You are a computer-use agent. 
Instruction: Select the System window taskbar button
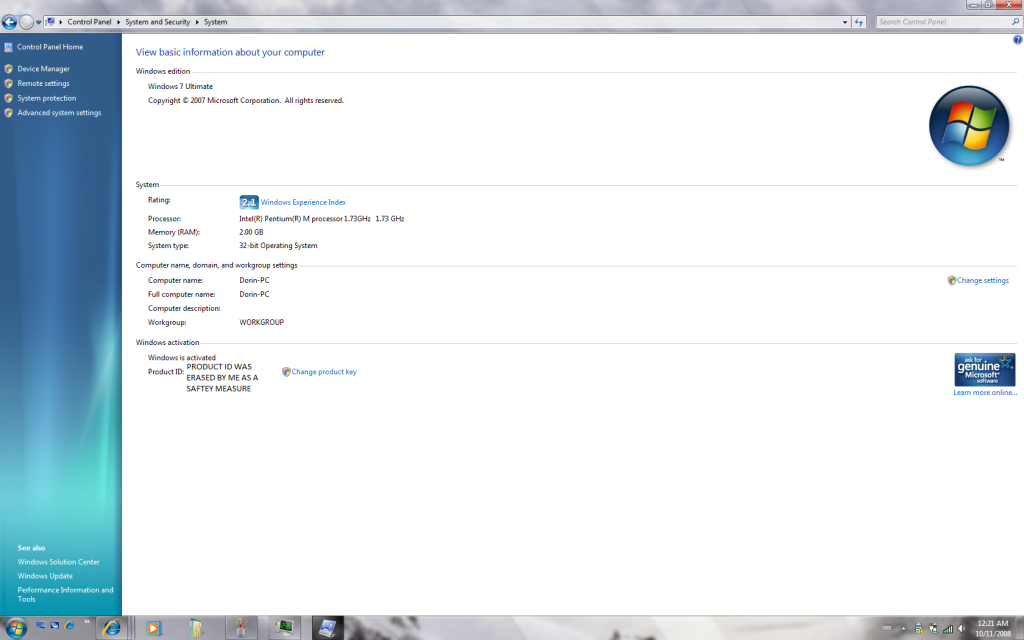[327, 628]
